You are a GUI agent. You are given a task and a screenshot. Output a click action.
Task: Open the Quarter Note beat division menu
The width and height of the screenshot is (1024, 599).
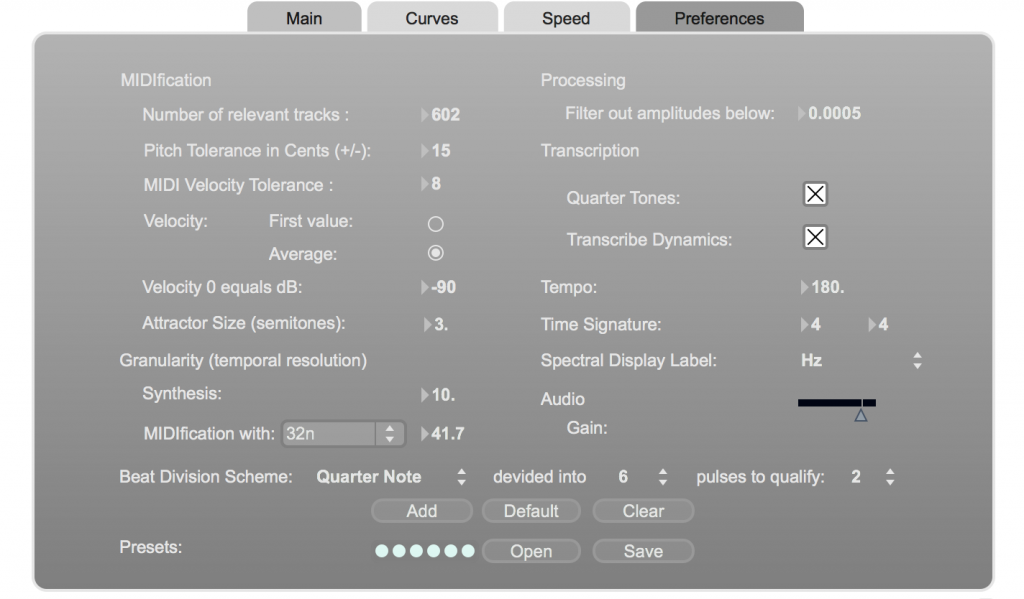(x=391, y=477)
